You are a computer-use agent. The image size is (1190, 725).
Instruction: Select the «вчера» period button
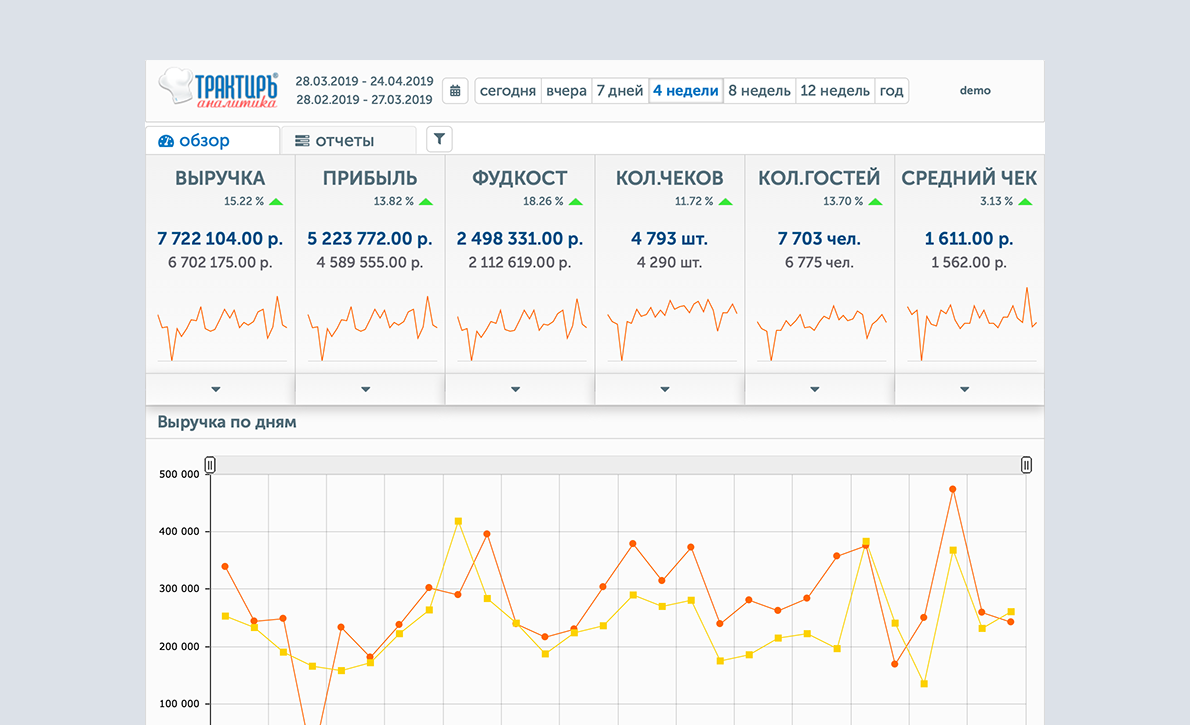pyautogui.click(x=566, y=91)
